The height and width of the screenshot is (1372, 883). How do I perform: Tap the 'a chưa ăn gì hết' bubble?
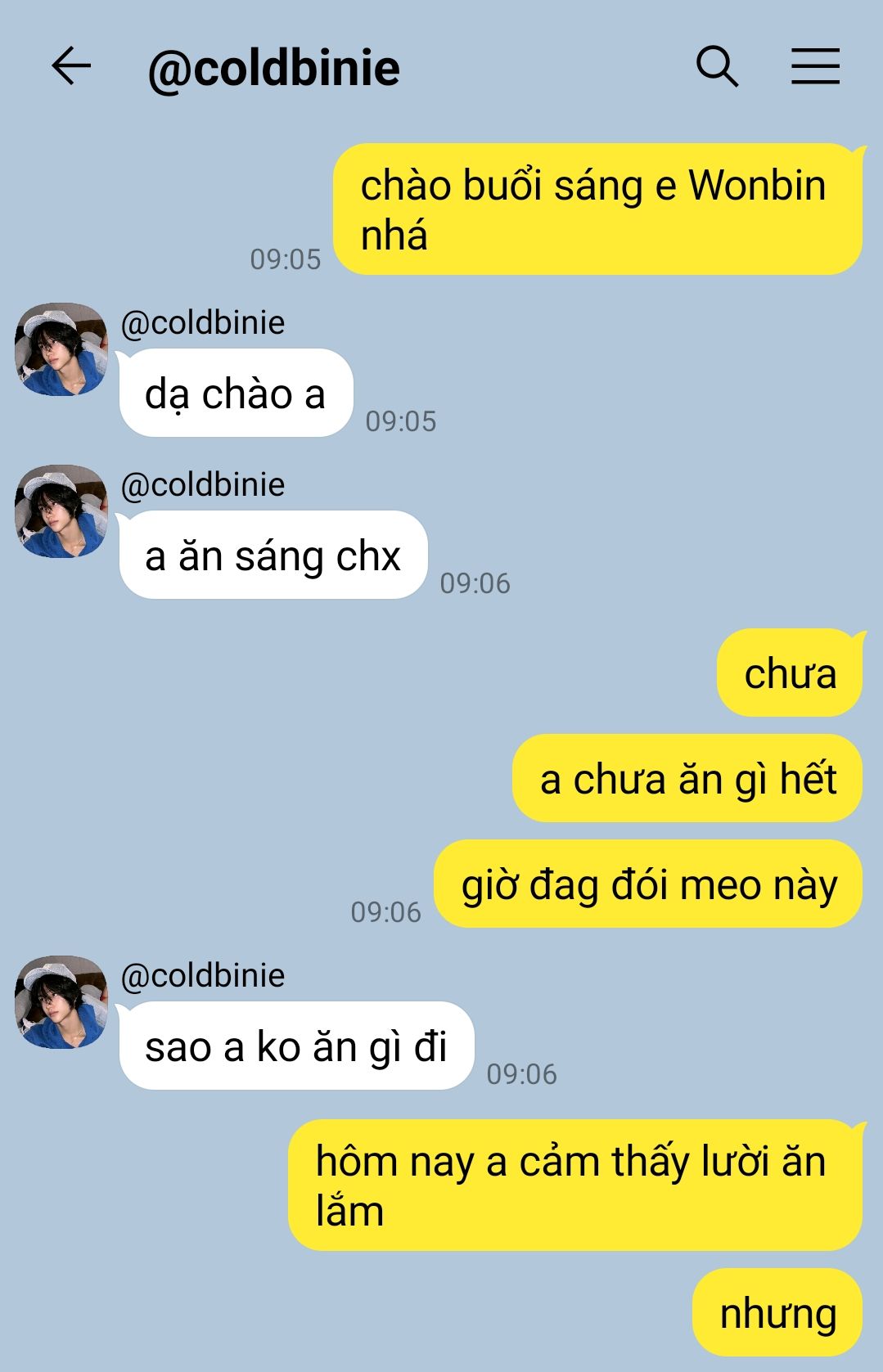point(687,779)
